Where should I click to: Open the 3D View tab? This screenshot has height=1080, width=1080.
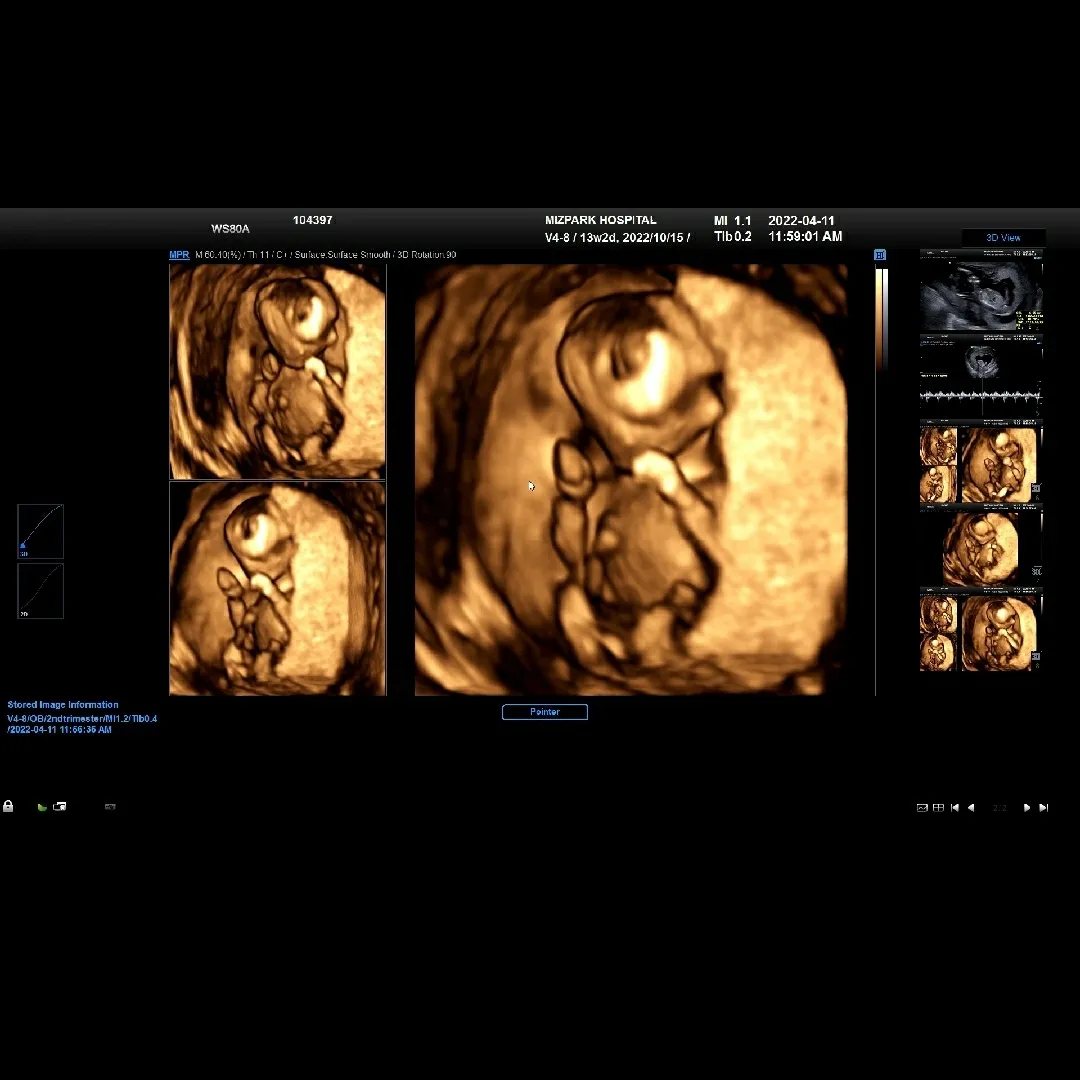point(1004,238)
